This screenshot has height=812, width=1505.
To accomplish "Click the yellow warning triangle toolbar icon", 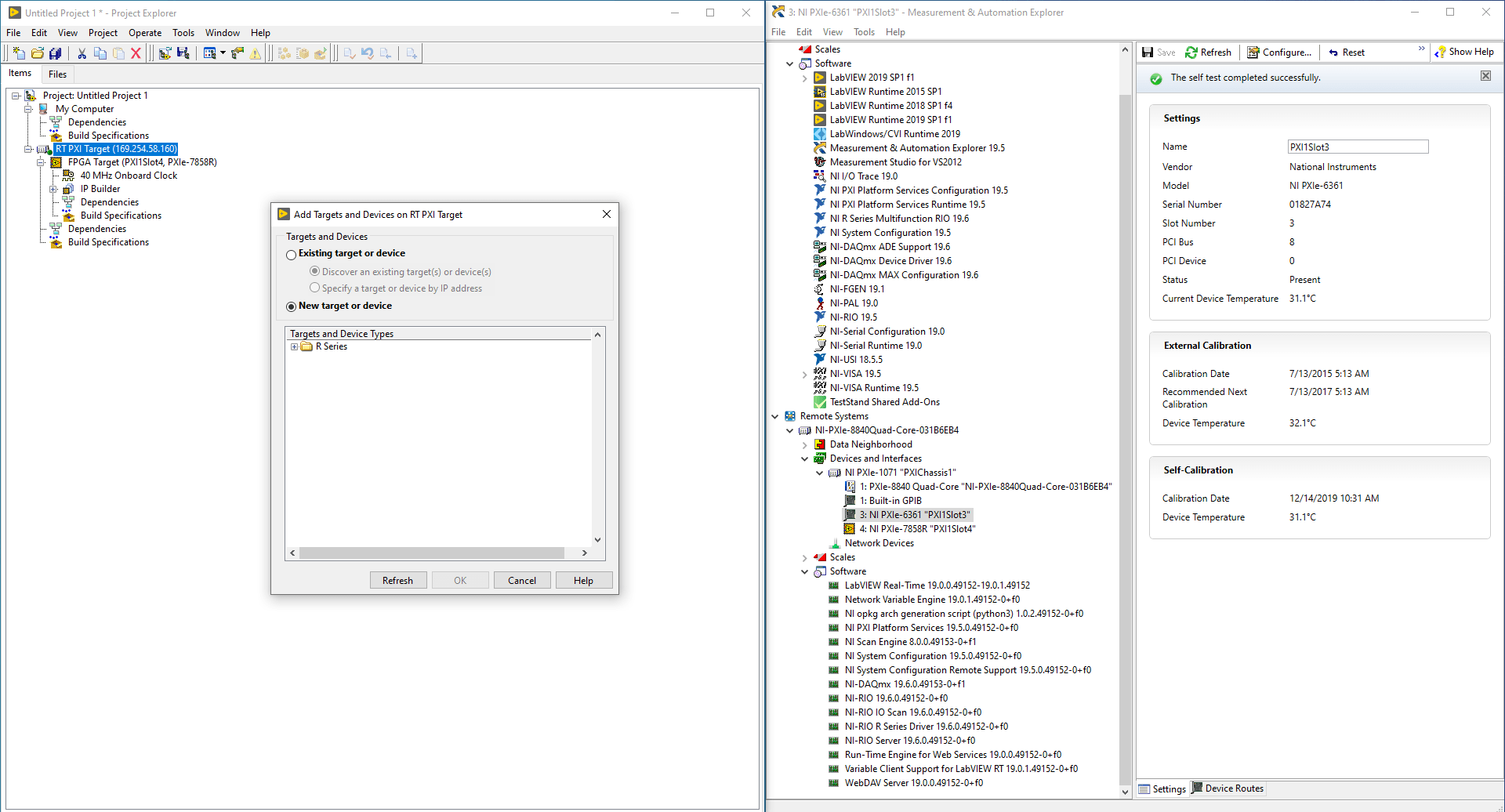I will pos(256,53).
